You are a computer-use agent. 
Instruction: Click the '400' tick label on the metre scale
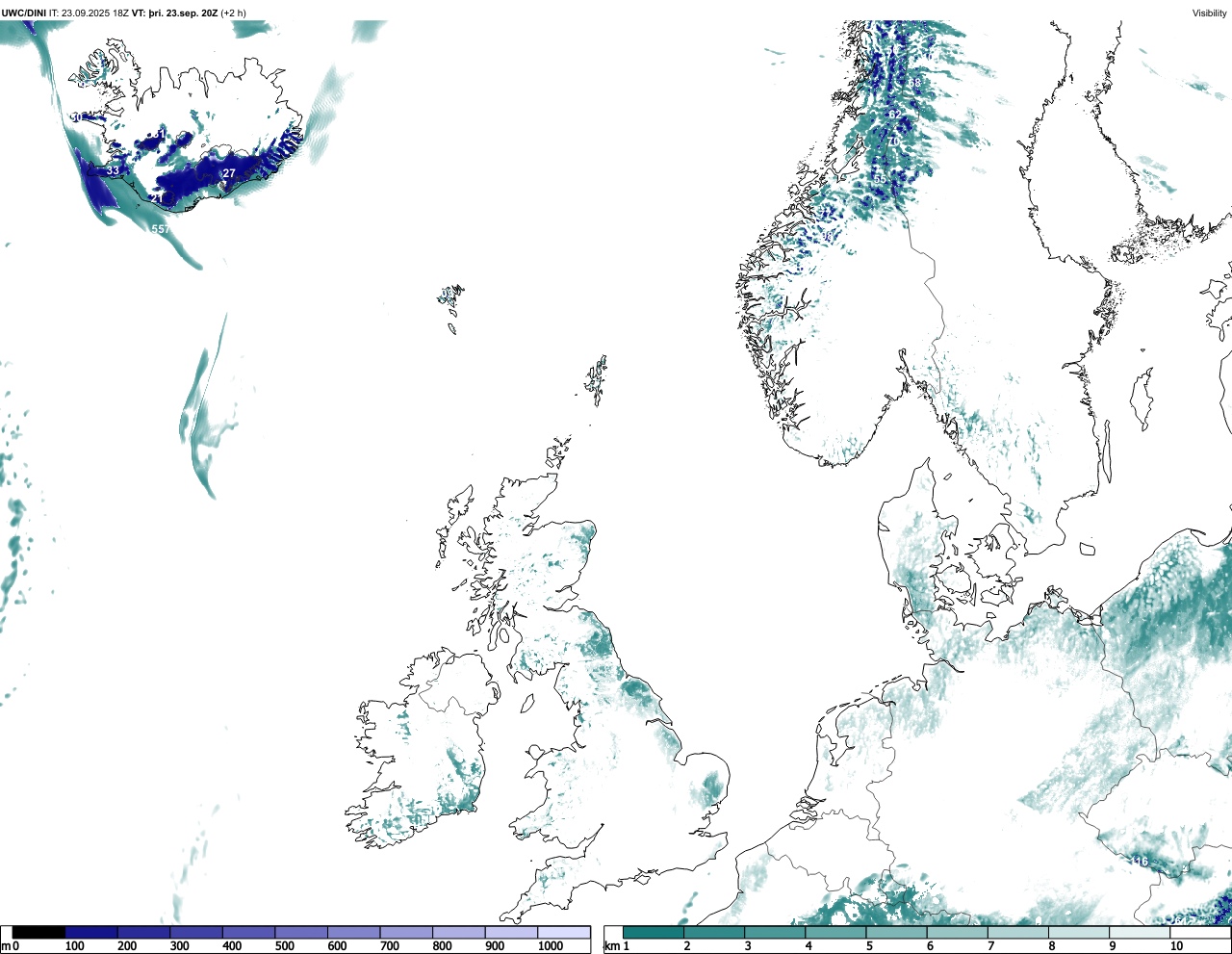coord(232,946)
